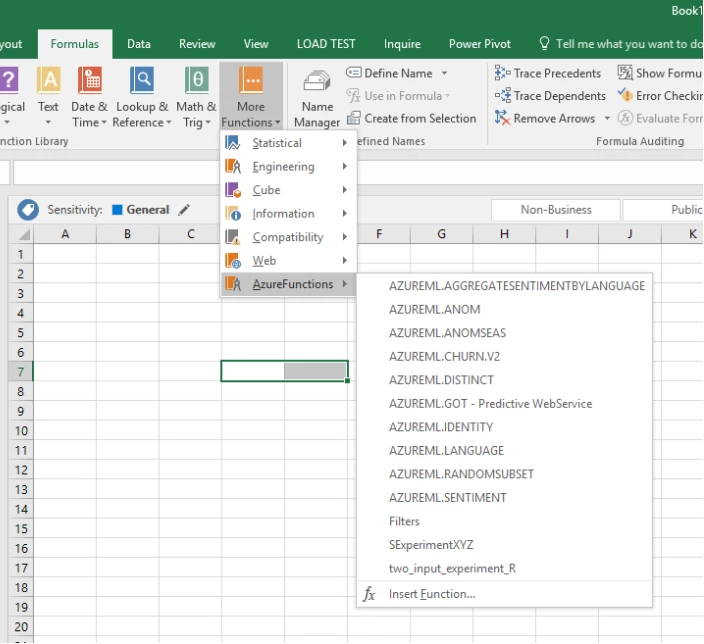Screen dimensions: 704x644
Task: Click the Information menu icon
Action: pyautogui.click(x=233, y=213)
